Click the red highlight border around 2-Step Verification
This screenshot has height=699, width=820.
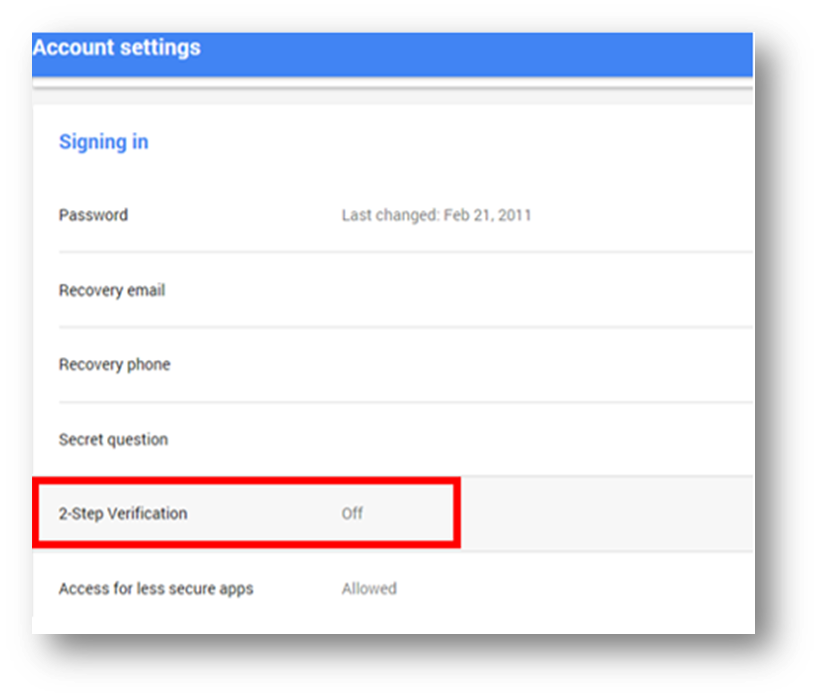(246, 480)
